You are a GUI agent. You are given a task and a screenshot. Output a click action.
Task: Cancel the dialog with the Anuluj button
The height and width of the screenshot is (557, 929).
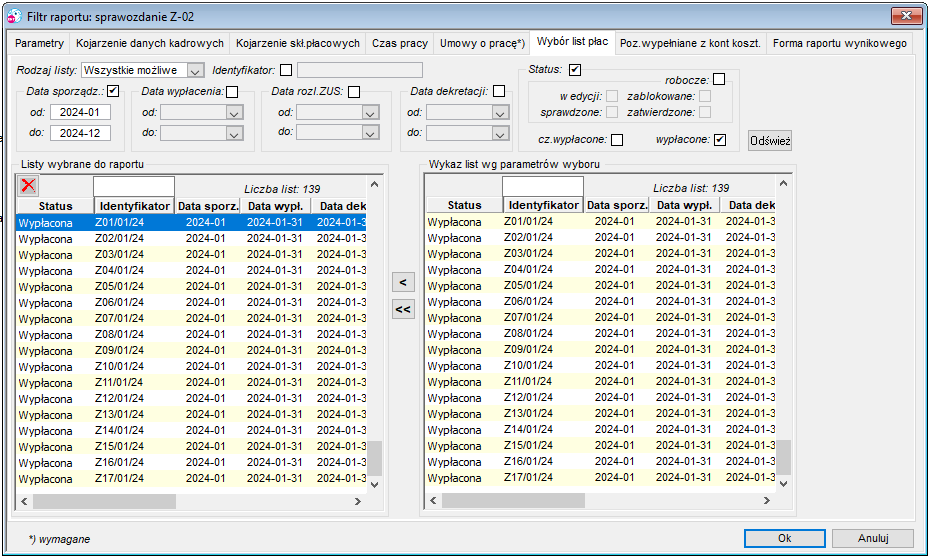pos(873,538)
